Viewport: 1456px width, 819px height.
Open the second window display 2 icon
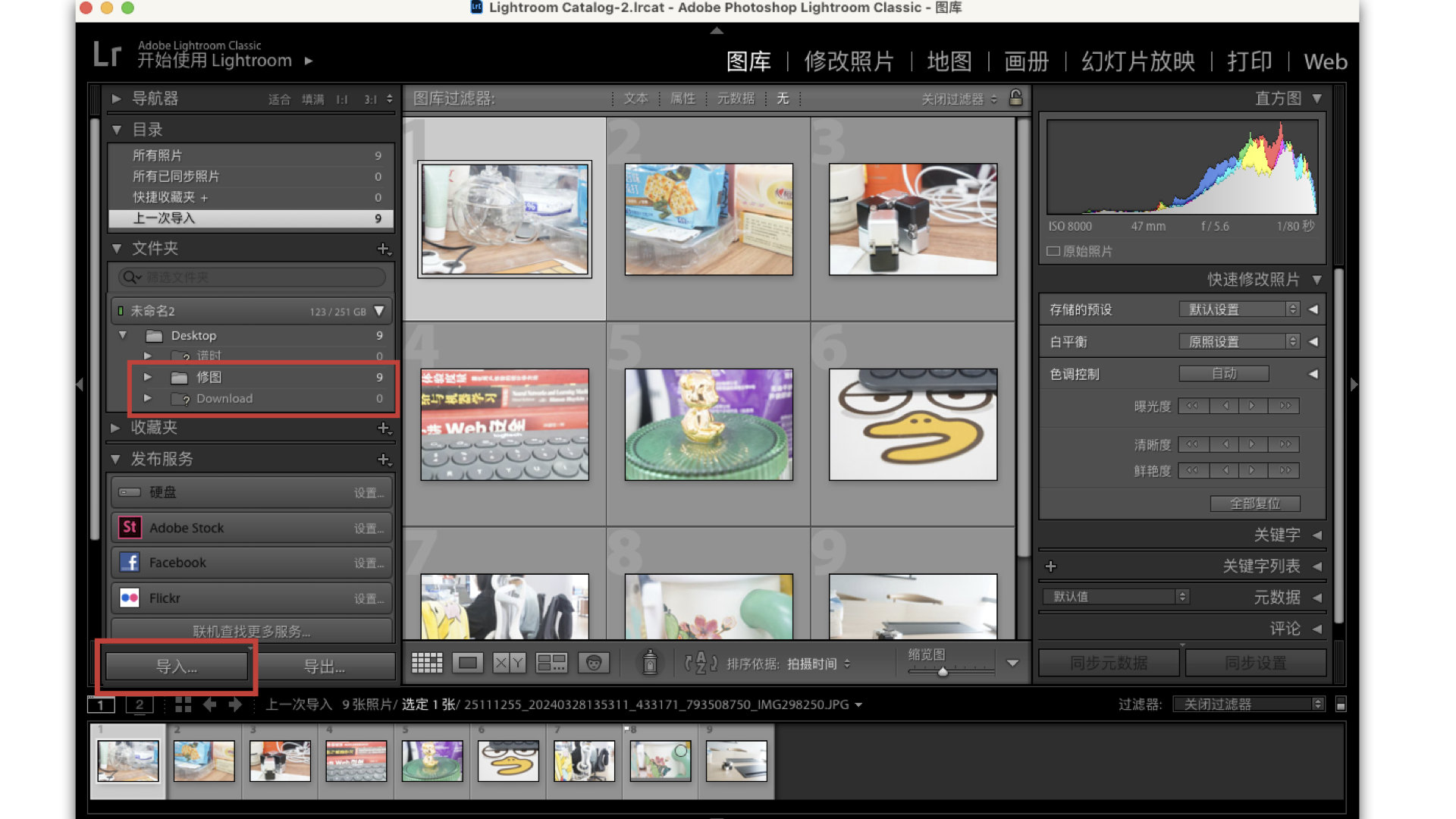[x=139, y=705]
